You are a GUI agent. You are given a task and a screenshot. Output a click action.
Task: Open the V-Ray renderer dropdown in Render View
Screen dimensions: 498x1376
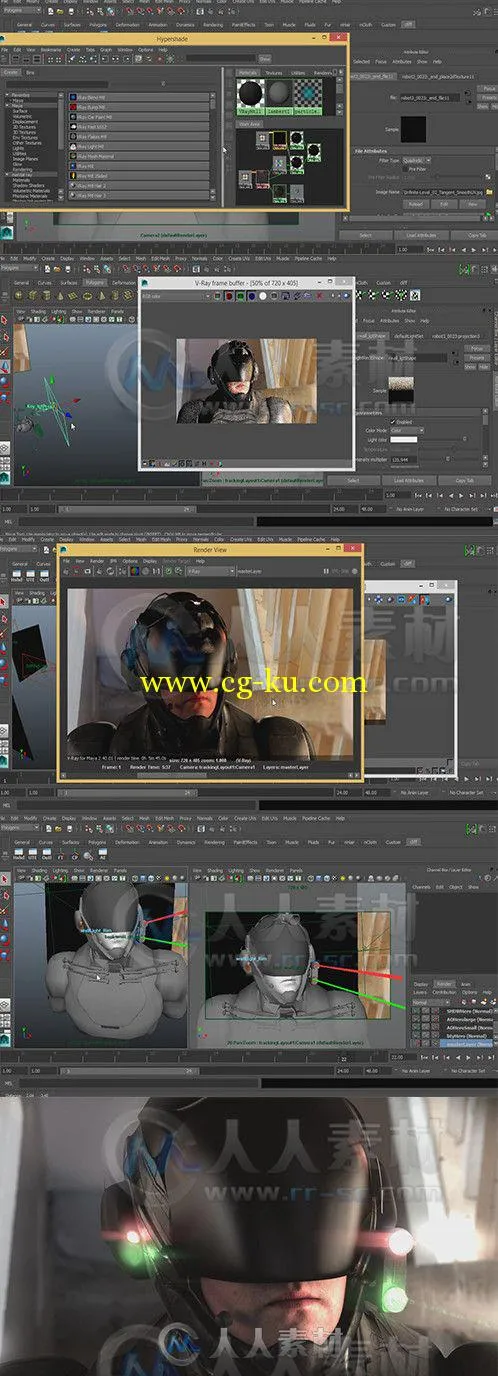210,571
